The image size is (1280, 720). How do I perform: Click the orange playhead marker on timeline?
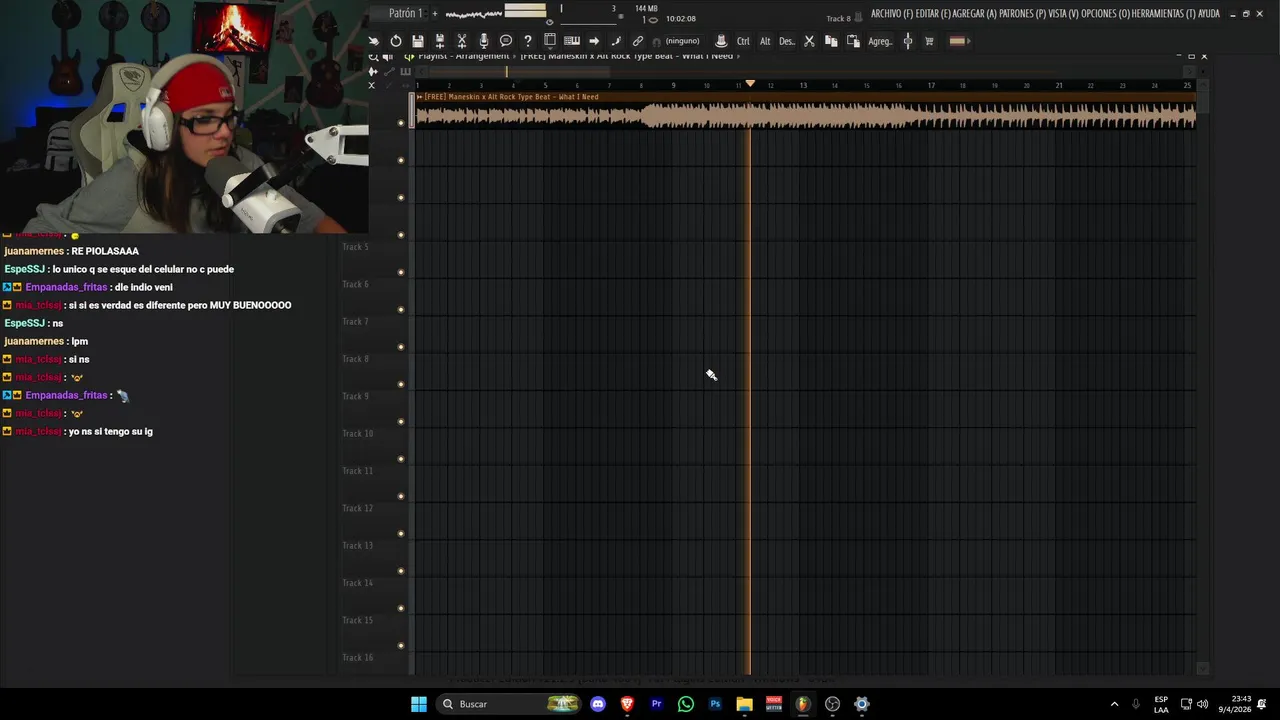pyautogui.click(x=750, y=84)
